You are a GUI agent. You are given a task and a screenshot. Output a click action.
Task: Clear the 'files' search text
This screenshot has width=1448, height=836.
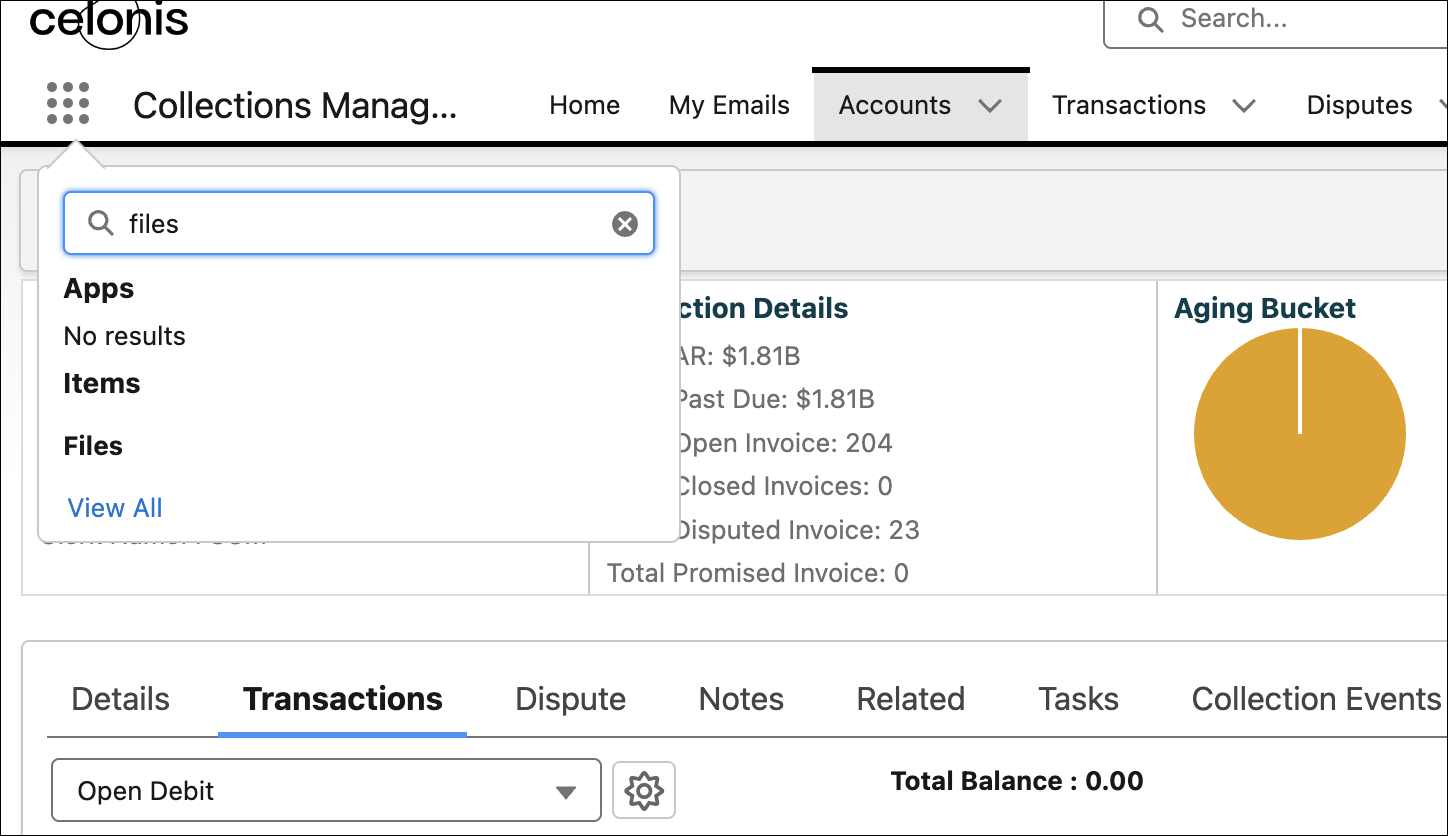click(x=625, y=224)
